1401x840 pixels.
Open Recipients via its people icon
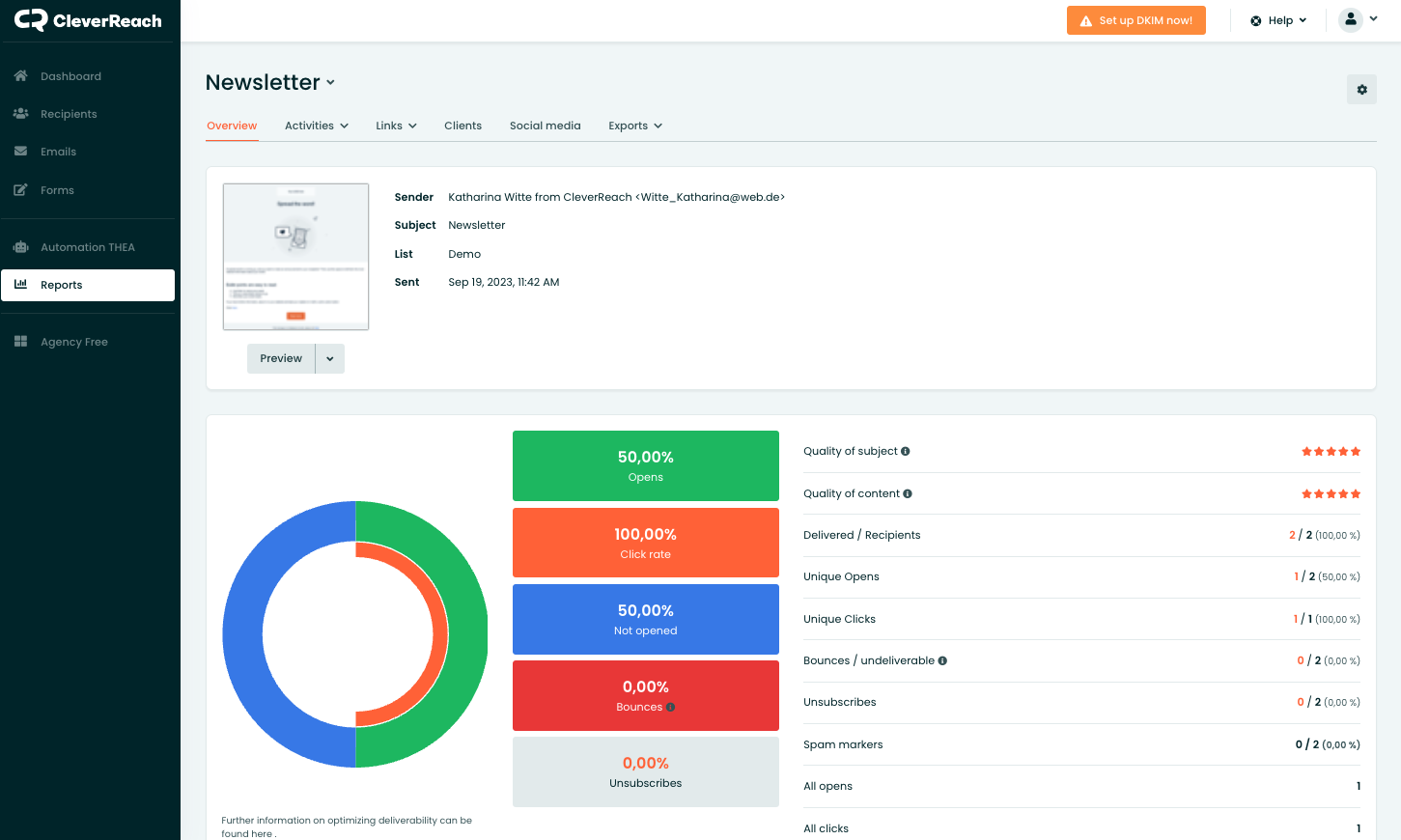pyautogui.click(x=20, y=114)
